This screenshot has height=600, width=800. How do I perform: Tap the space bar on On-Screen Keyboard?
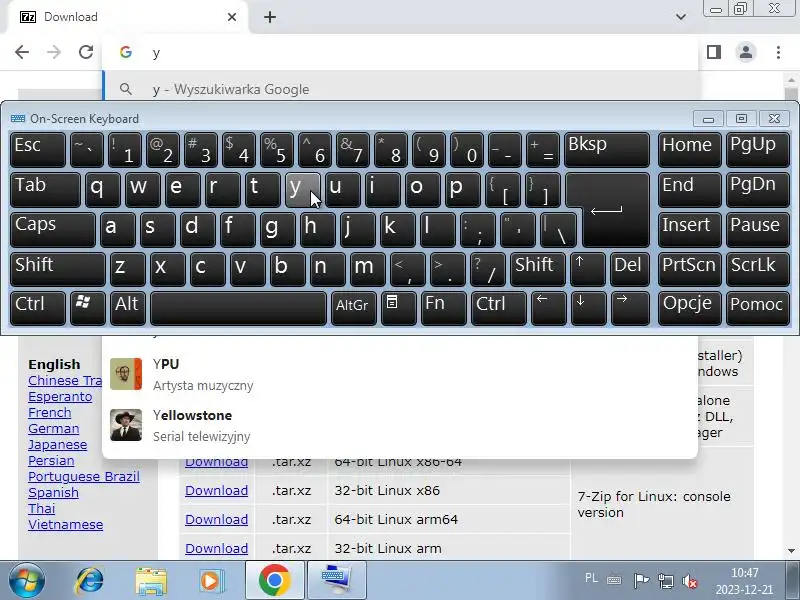[x=238, y=308]
